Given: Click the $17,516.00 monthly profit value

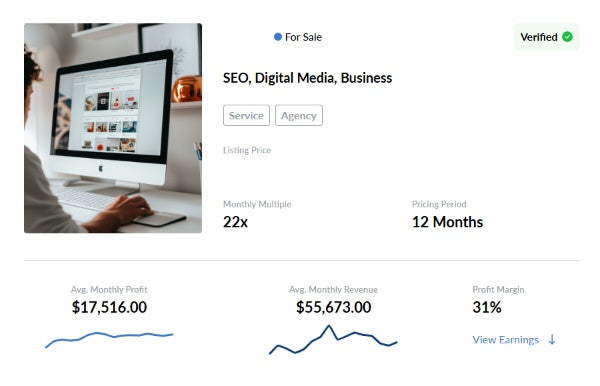Looking at the screenshot, I should [109, 307].
